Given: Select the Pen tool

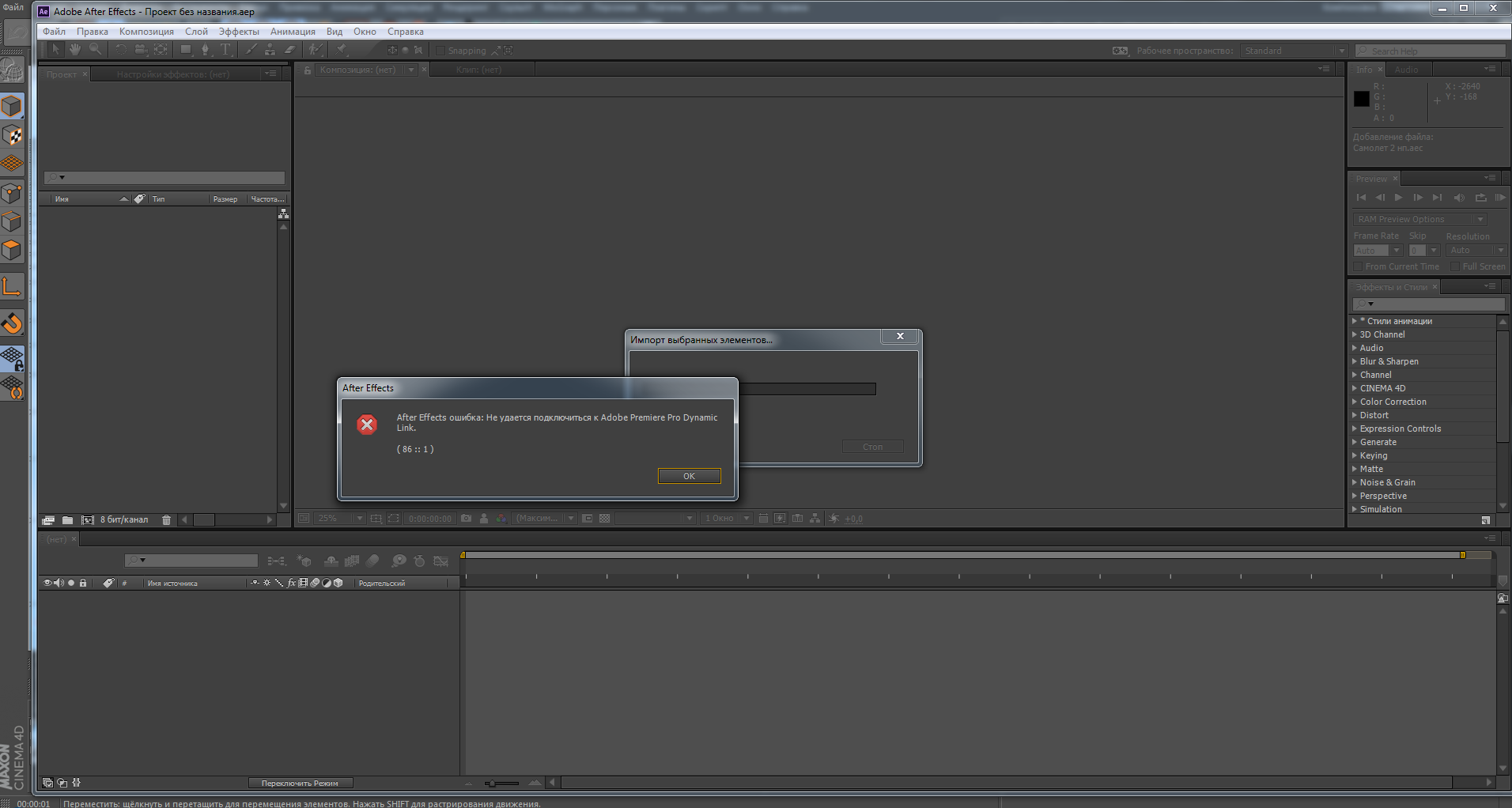Looking at the screenshot, I should pos(206,49).
